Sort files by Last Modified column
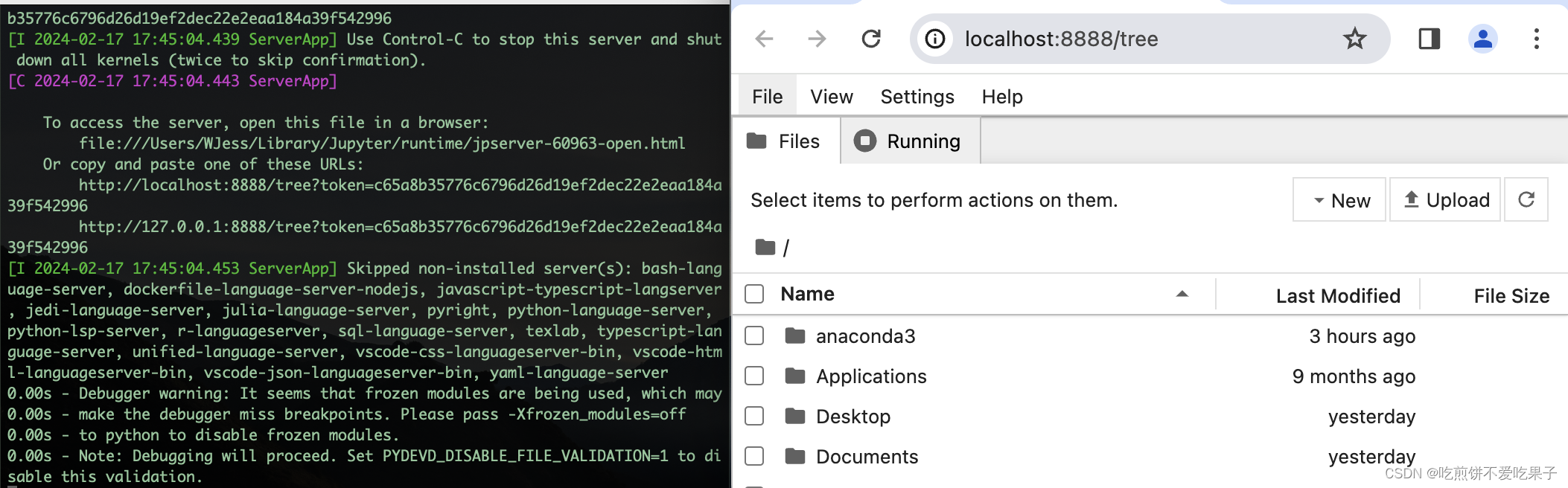 click(x=1337, y=296)
